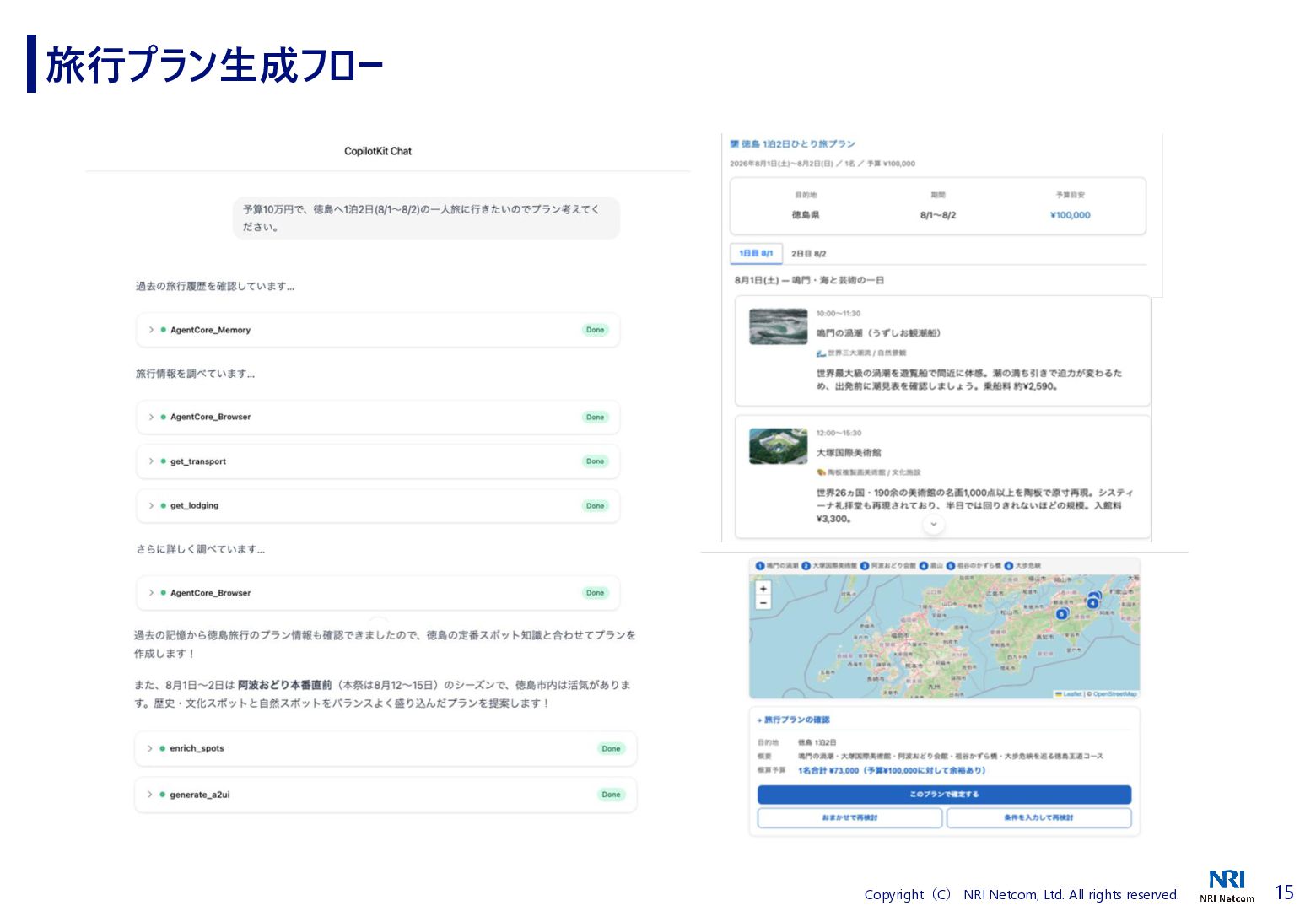Zoom in the map with the plus button

(x=763, y=589)
